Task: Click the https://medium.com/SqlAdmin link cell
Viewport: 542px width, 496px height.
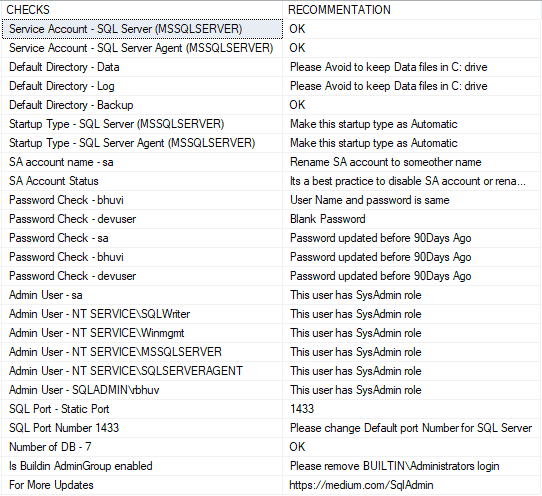Action: click(412, 485)
